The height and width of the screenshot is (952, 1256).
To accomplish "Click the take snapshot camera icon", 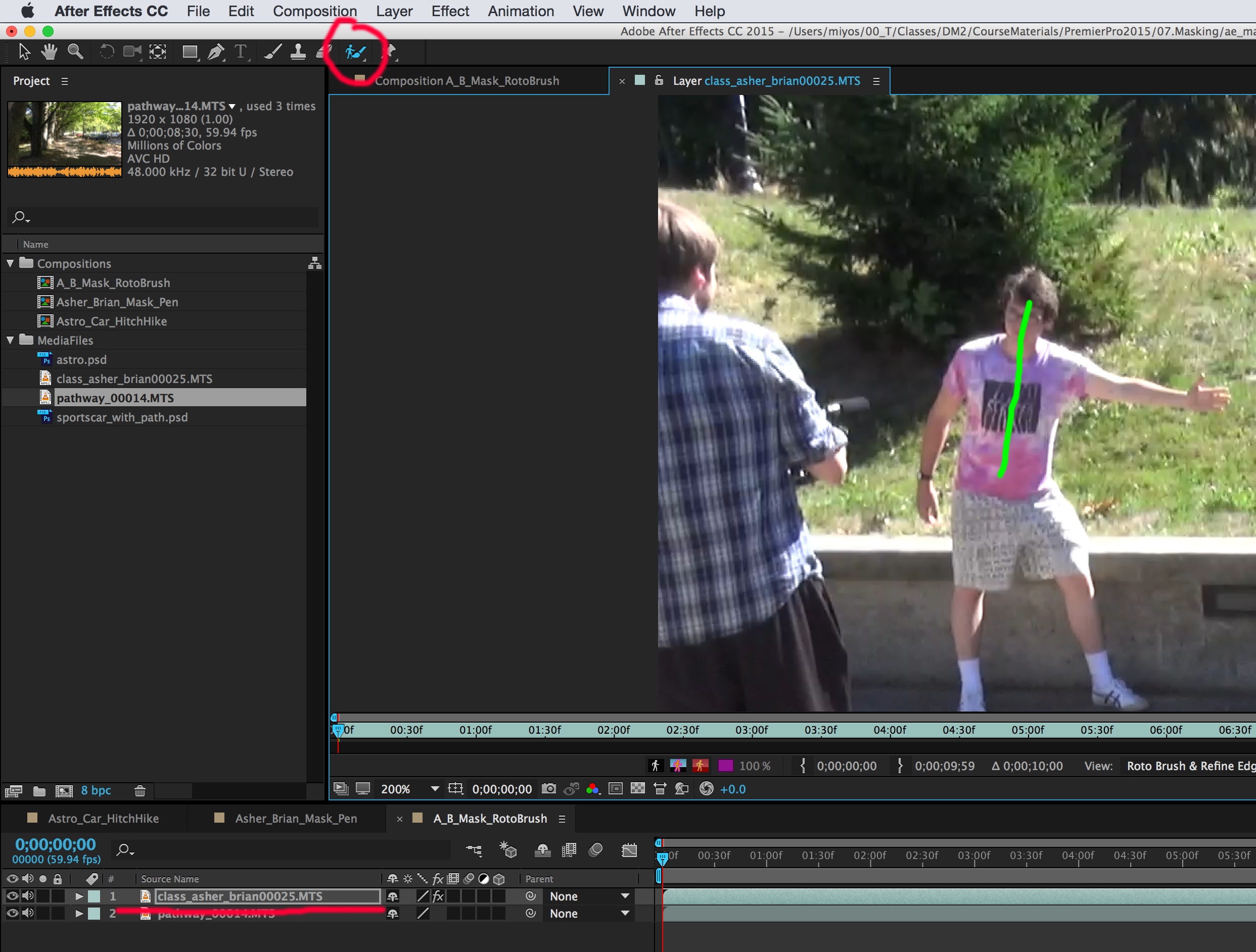I will pos(548,788).
